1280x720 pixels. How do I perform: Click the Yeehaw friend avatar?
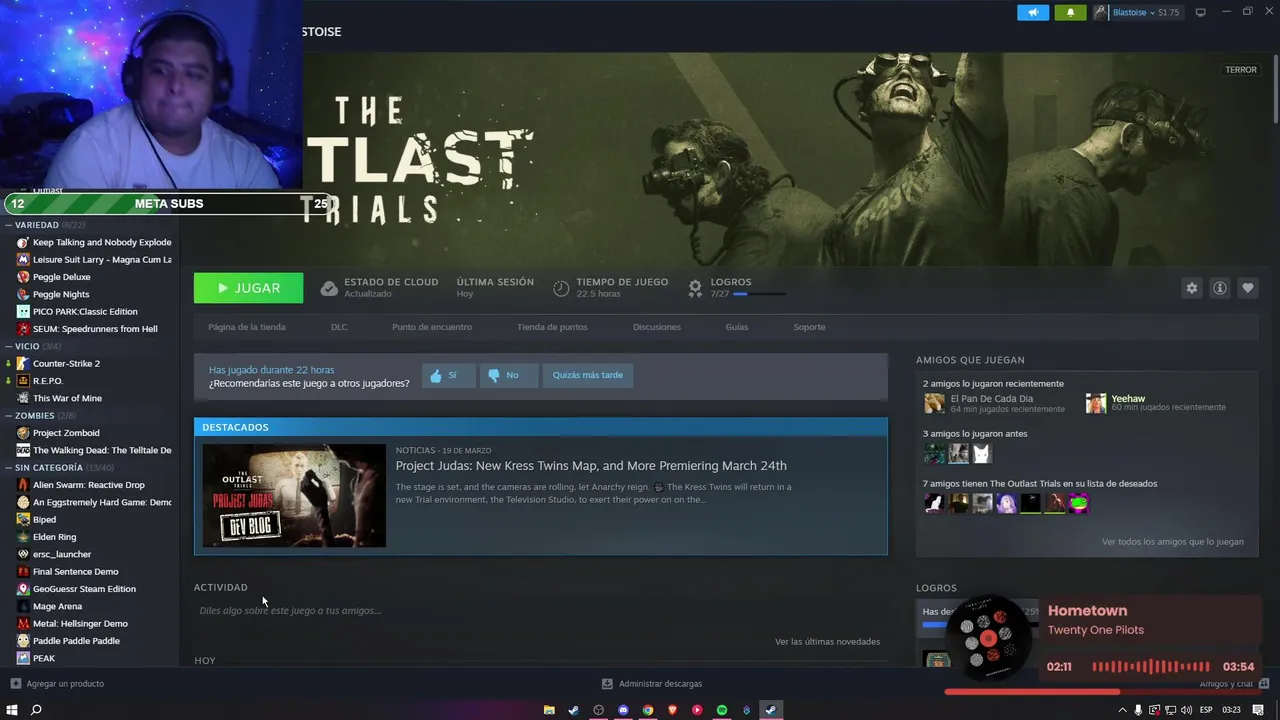[x=1096, y=403]
